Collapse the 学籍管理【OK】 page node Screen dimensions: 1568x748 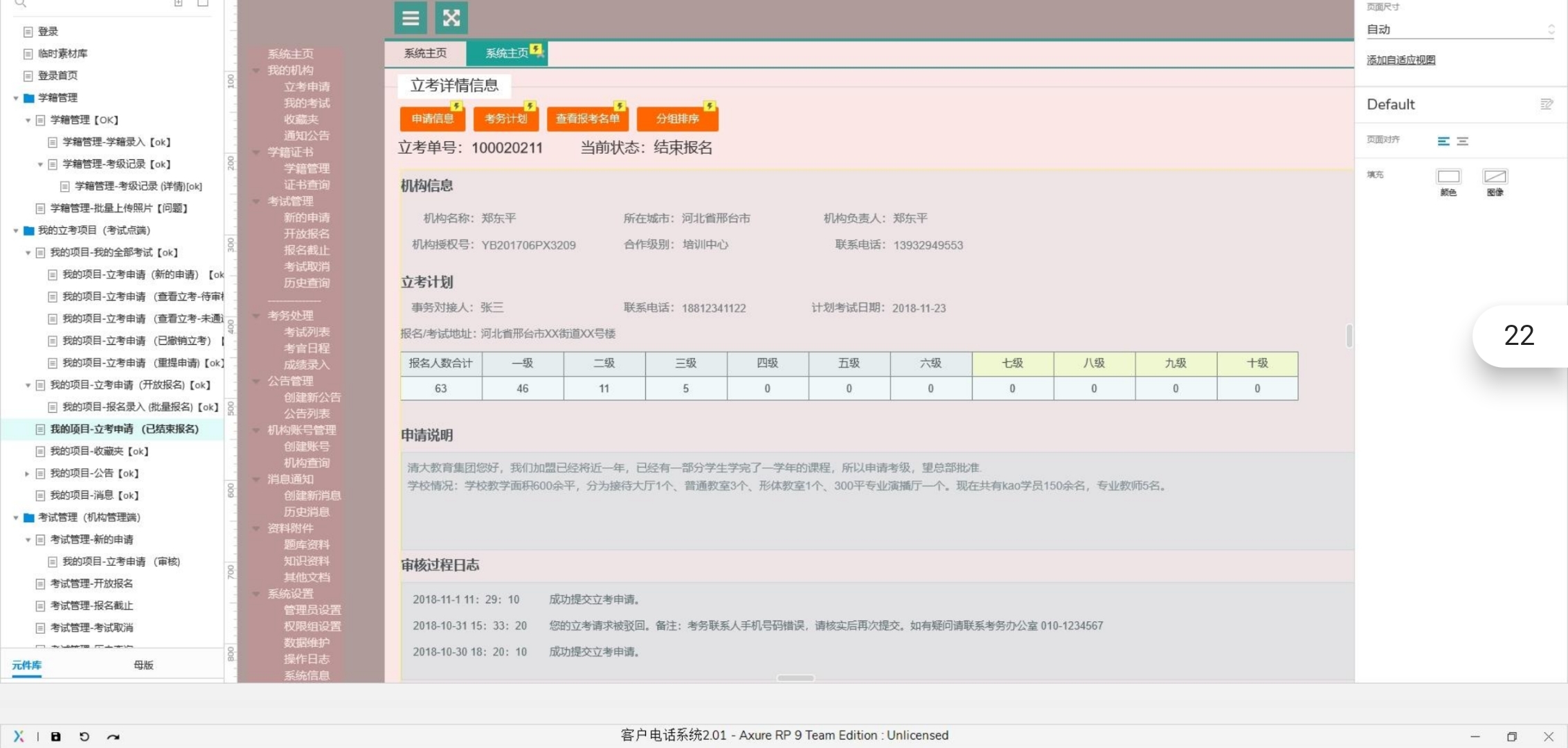[28, 121]
